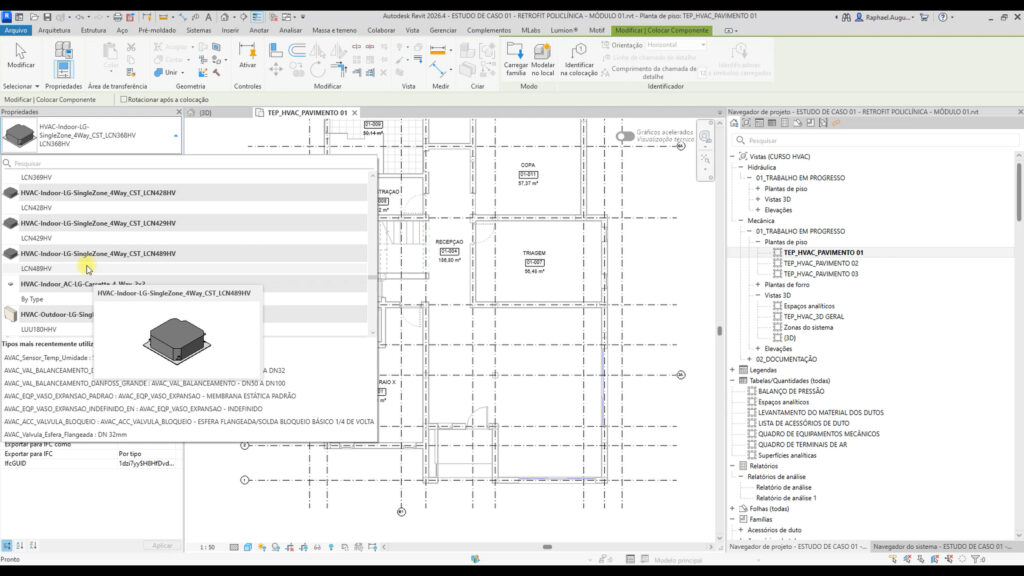Image resolution: width=1024 pixels, height=576 pixels.
Task: Switch to the Gerenciar ribbon tab
Action: [x=443, y=30]
